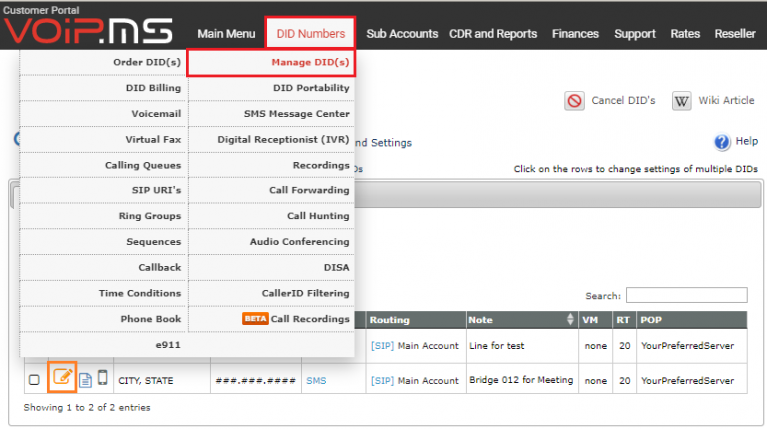Open the DID Numbers dropdown menu

pyautogui.click(x=311, y=33)
